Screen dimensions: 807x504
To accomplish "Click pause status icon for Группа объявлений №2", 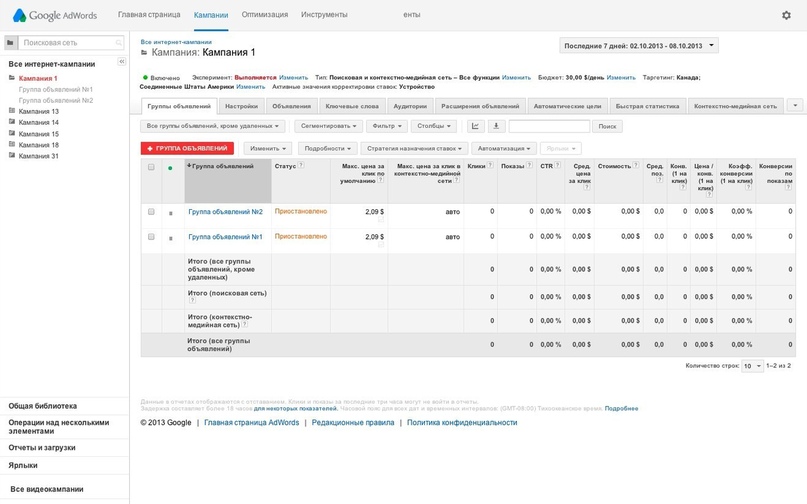I will click(x=171, y=213).
